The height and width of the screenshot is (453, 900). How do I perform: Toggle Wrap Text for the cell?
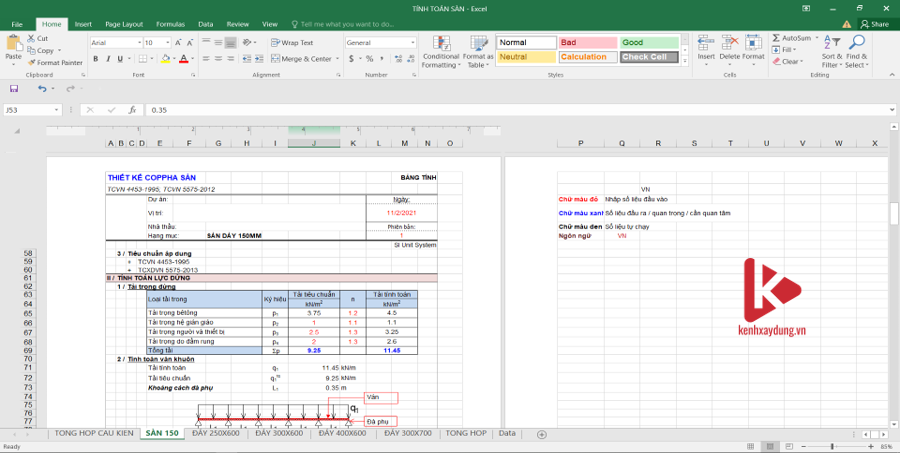[292, 43]
